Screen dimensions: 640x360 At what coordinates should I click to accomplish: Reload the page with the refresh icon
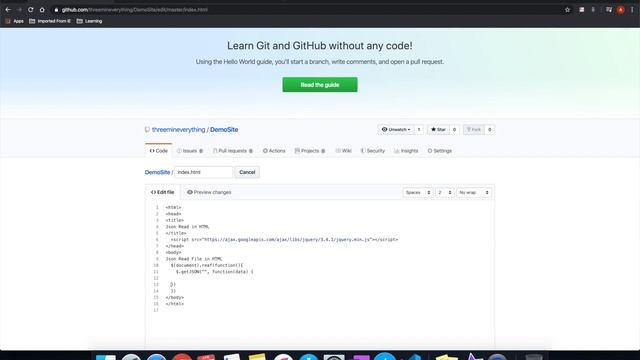click(x=31, y=9)
